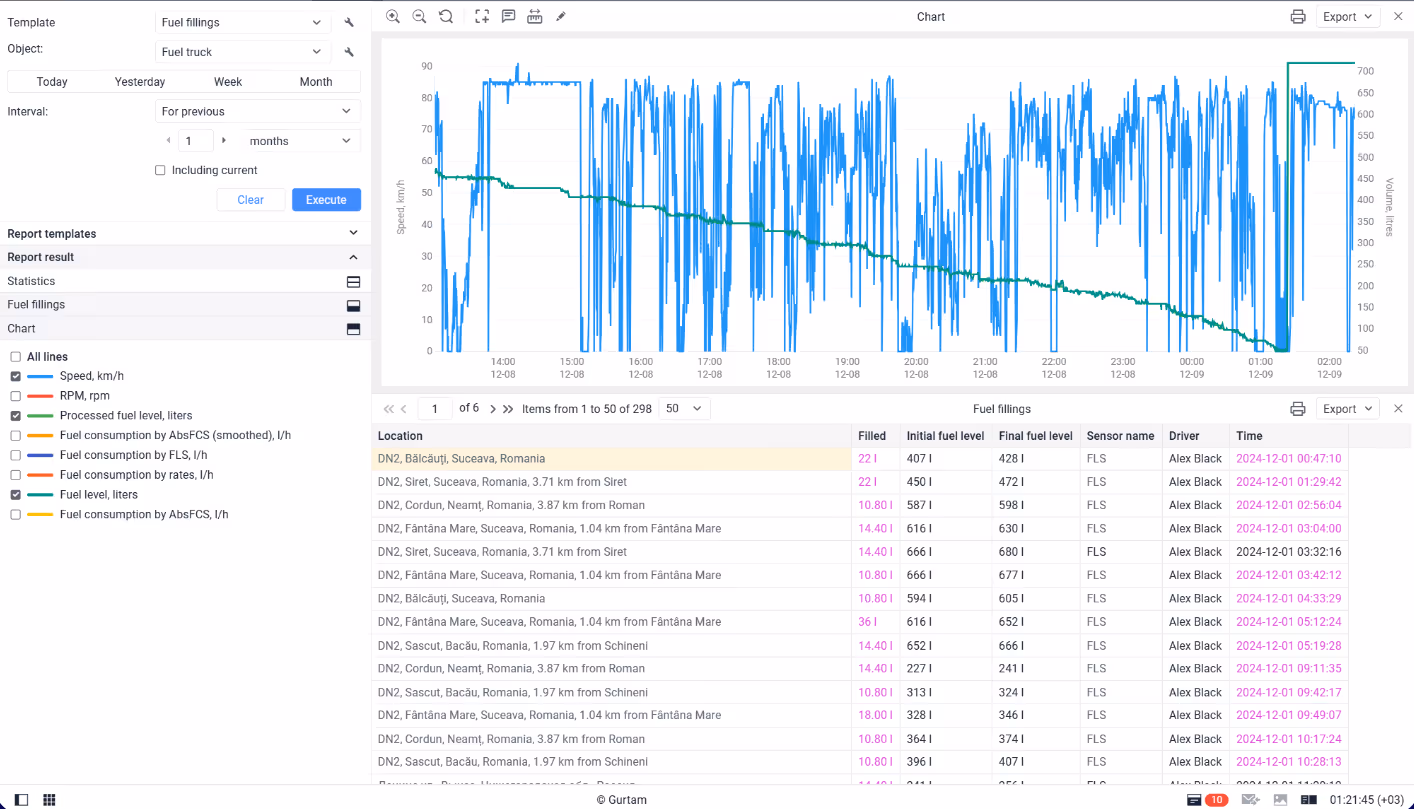
Task: Toggle the sidebar panel from bottom bar
Action: pos(21,800)
